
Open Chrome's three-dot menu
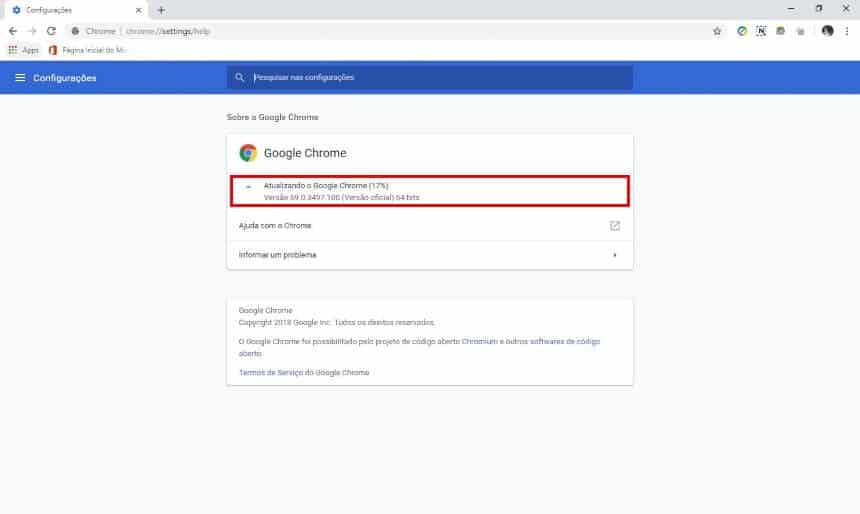[847, 31]
